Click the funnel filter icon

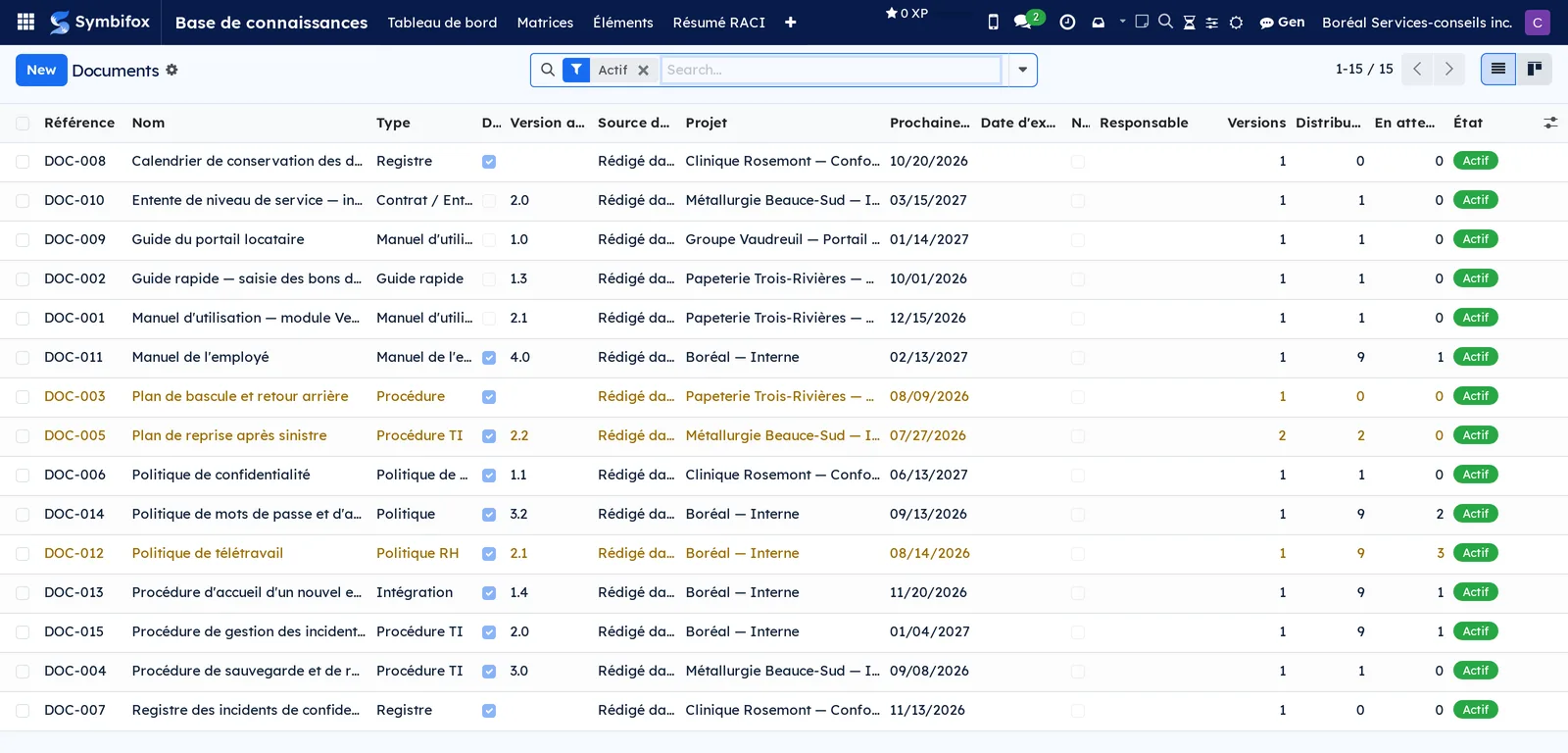(576, 70)
